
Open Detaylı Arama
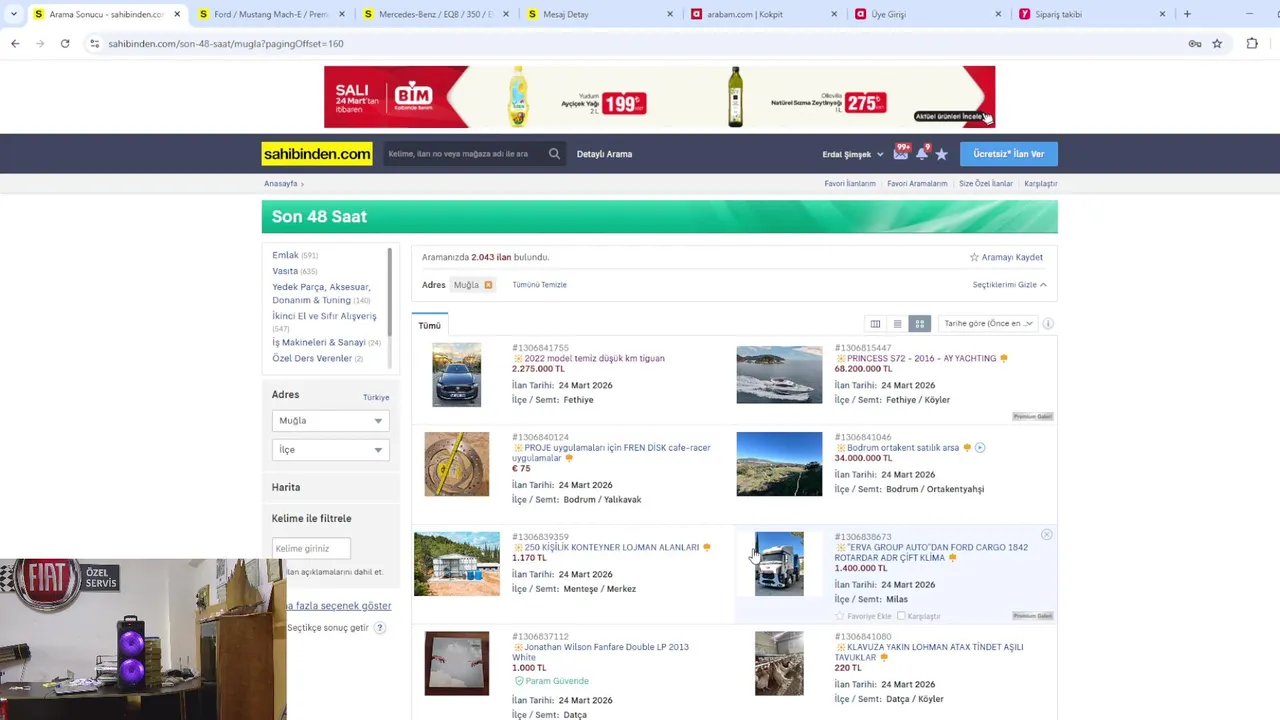coord(604,154)
